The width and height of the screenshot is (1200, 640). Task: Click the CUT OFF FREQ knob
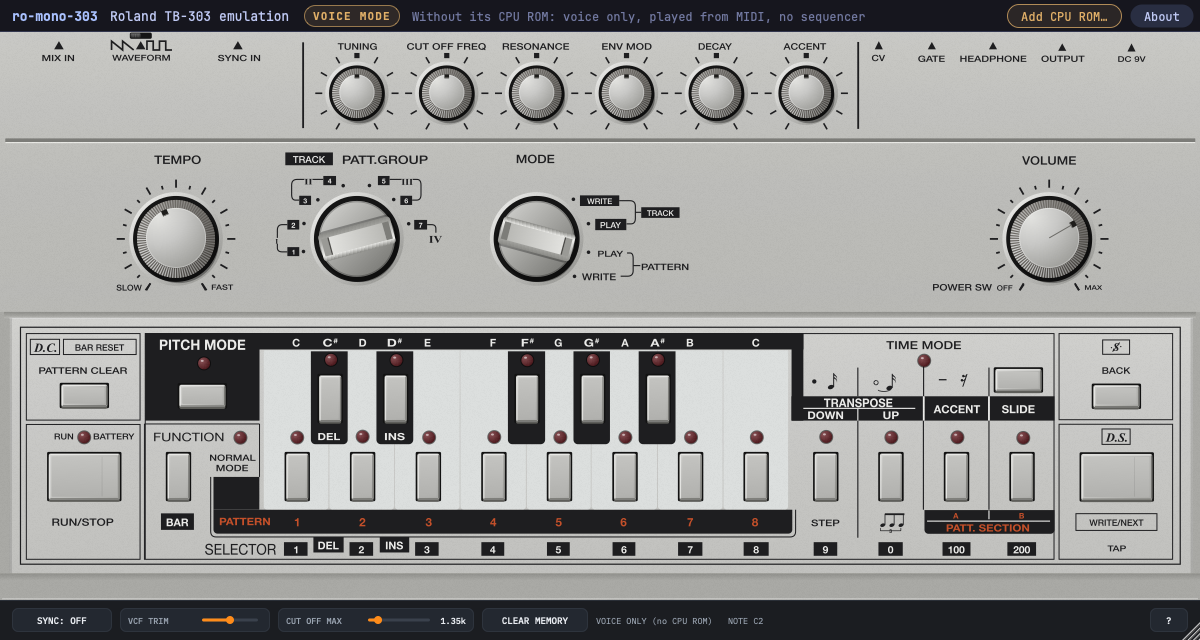pyautogui.click(x=446, y=93)
